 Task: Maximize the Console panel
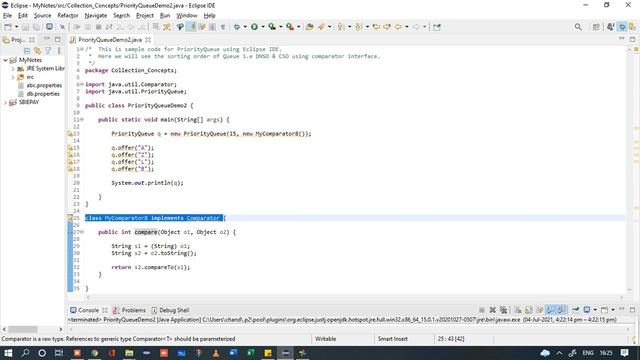632,310
